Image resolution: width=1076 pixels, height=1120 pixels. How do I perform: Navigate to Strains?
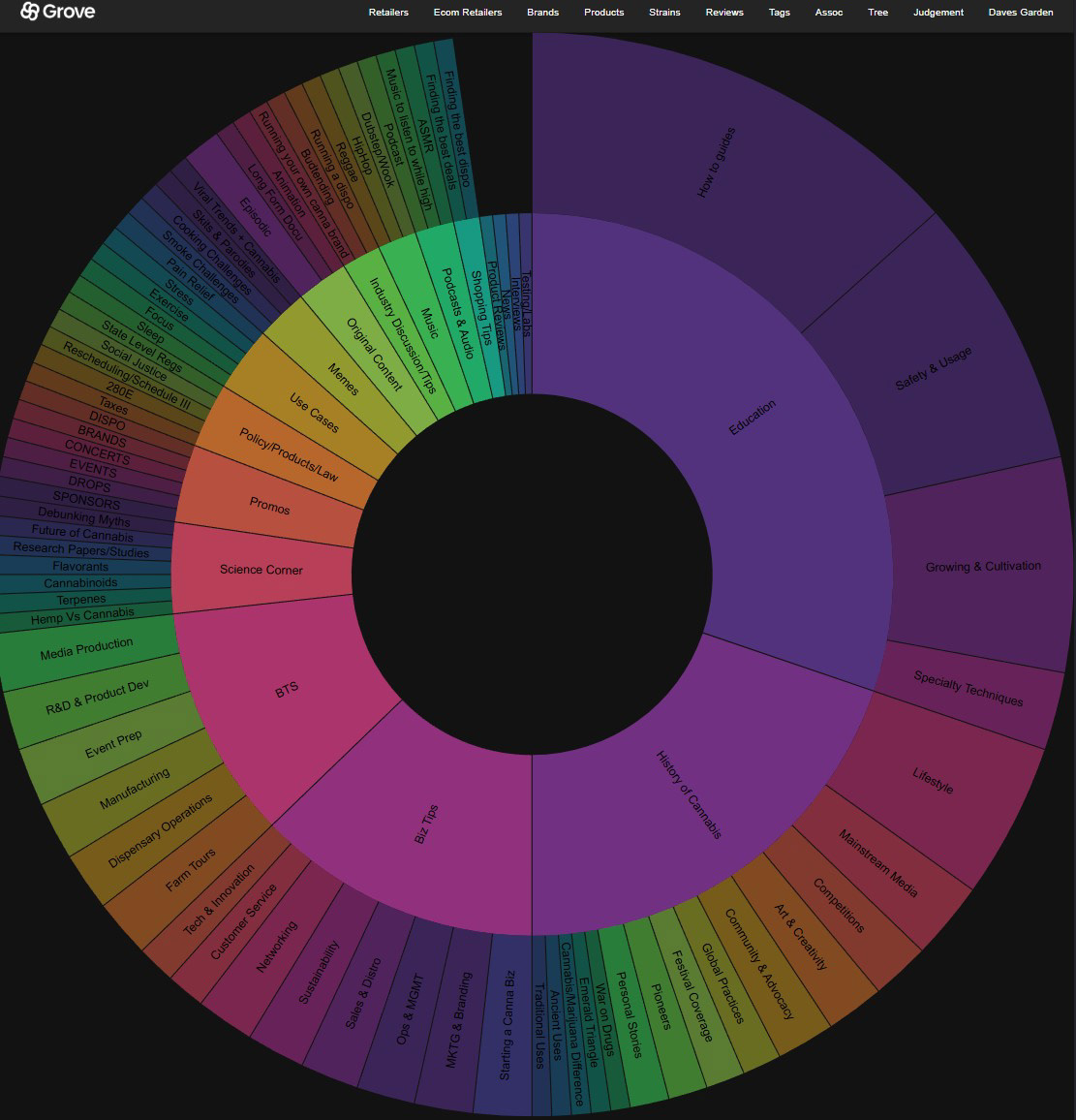[x=664, y=13]
